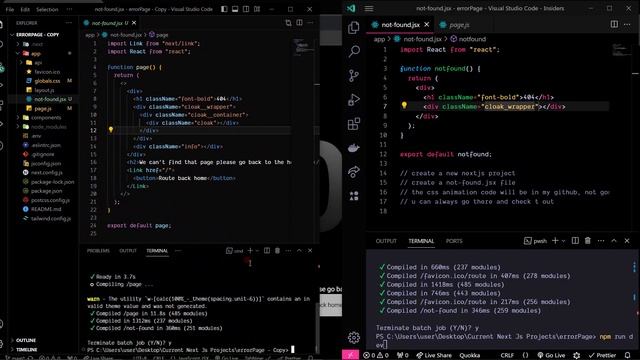640x360 pixels.
Task: Open changes compare icon in left editor toolbar
Action: (289, 23)
